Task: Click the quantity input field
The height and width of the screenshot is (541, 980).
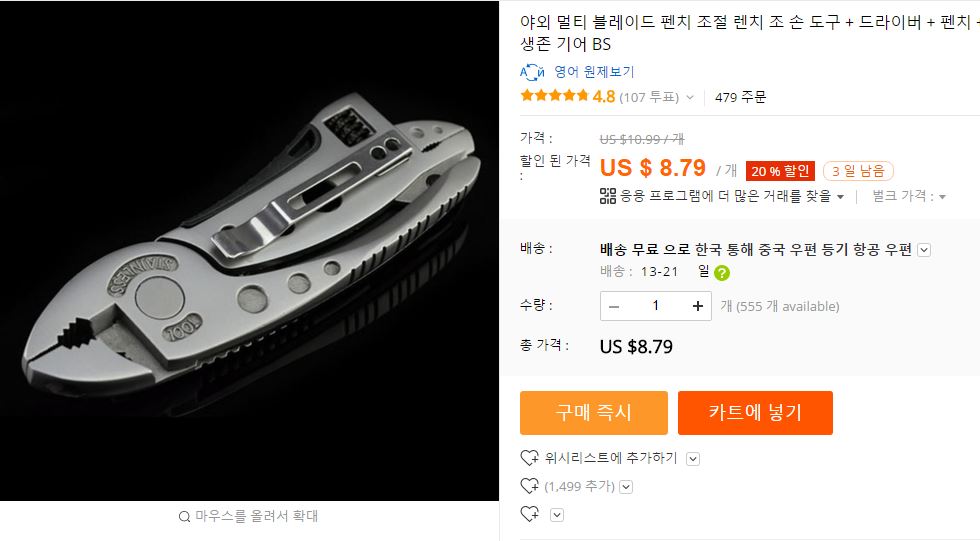Action: click(x=656, y=306)
